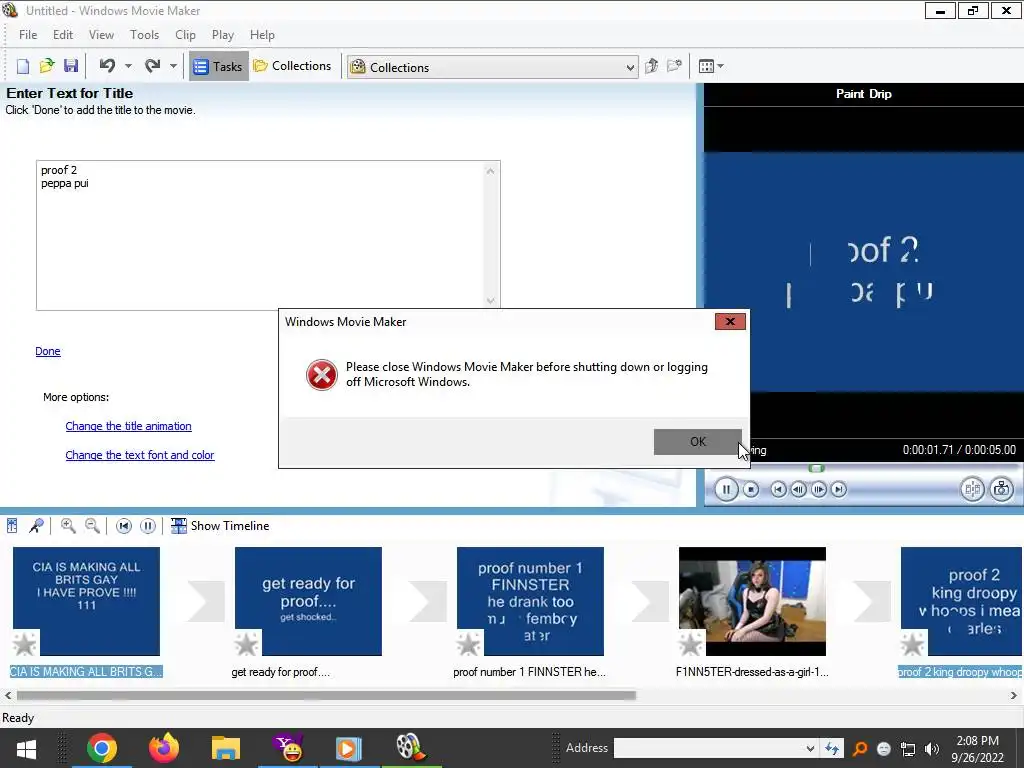Select the F1NN5TER video clip thumbnail
Viewport: 1024px width, 768px height.
point(752,601)
